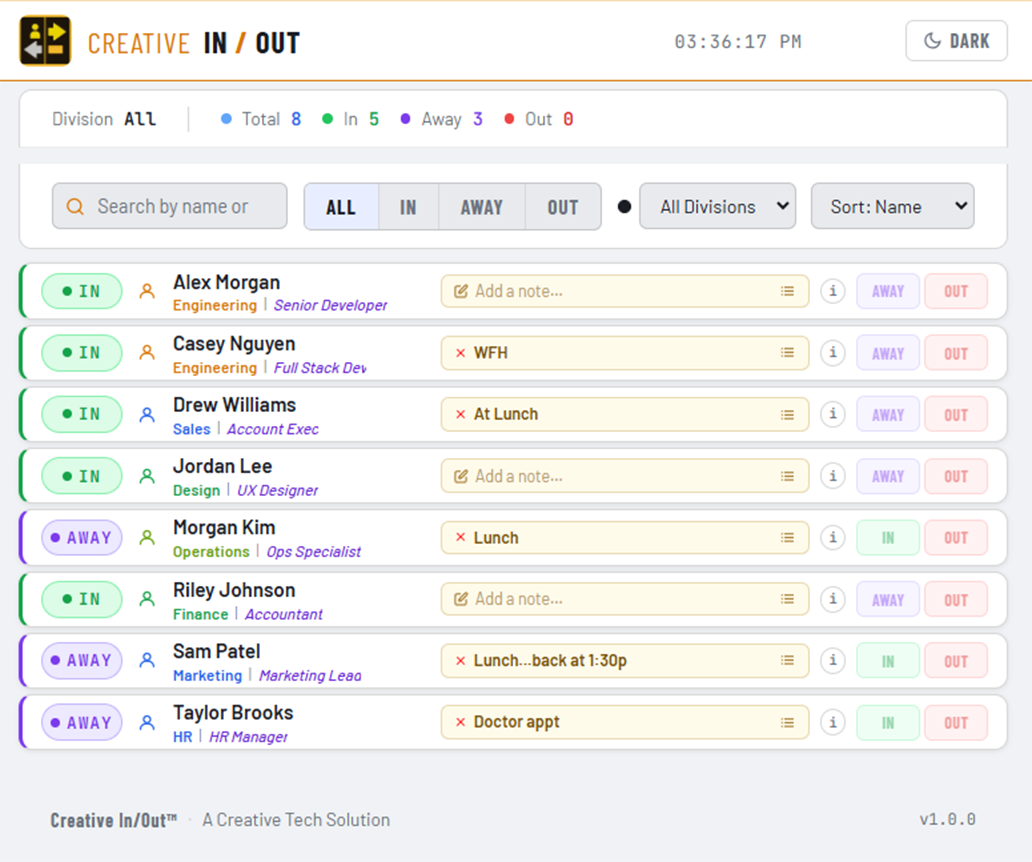1032x862 pixels.
Task: Clear Morgan Kim's Lunch note
Action: 461,538
